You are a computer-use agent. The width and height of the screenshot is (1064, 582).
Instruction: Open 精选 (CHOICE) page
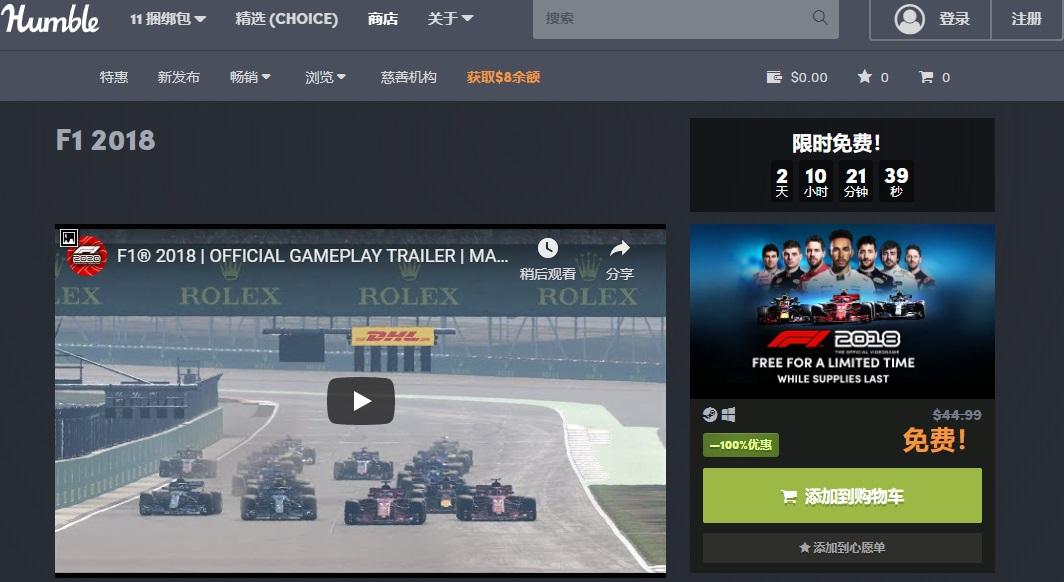286,19
